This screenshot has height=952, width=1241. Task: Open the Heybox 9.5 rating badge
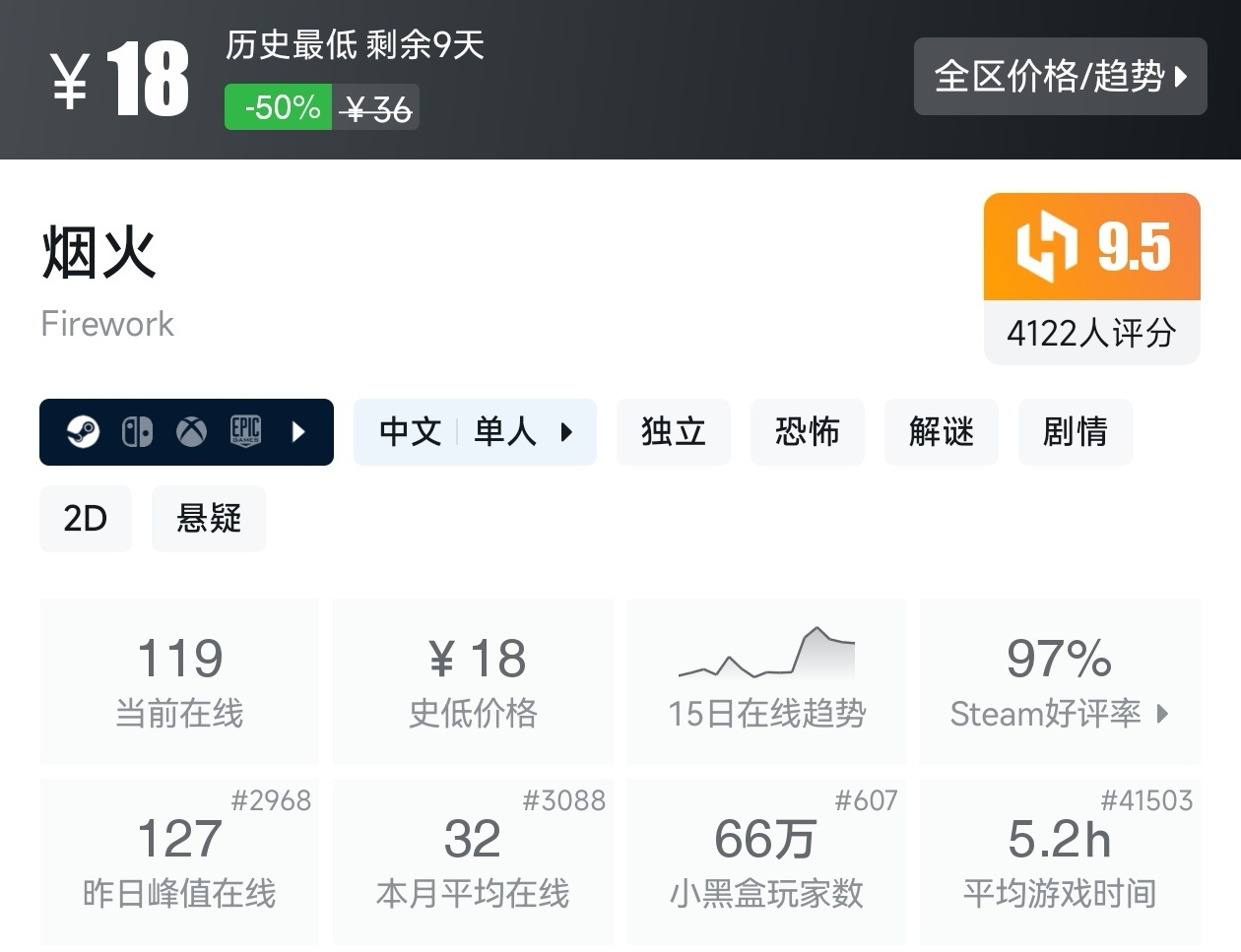click(1091, 247)
